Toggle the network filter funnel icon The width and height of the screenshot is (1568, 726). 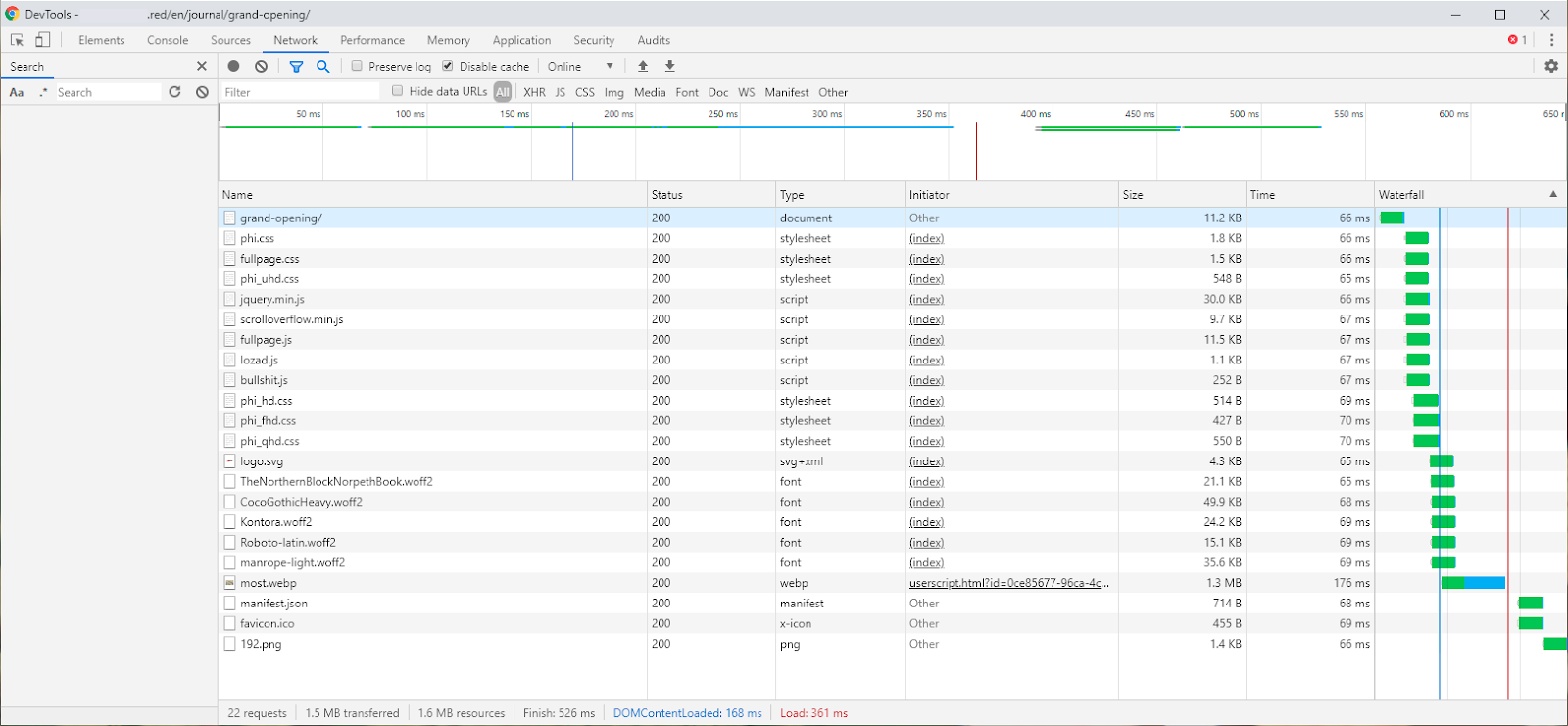point(296,66)
